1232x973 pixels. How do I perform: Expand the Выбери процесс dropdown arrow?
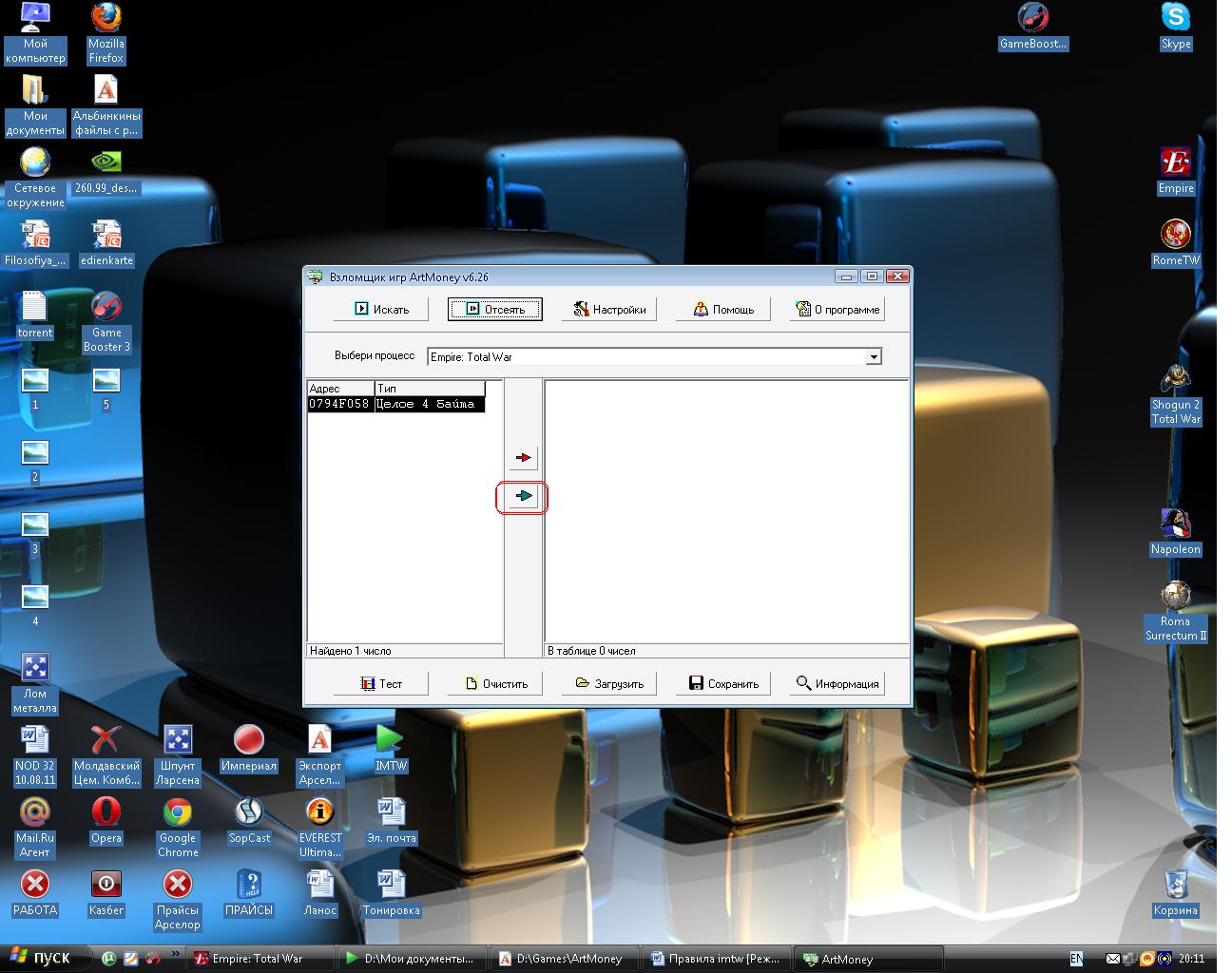click(874, 357)
